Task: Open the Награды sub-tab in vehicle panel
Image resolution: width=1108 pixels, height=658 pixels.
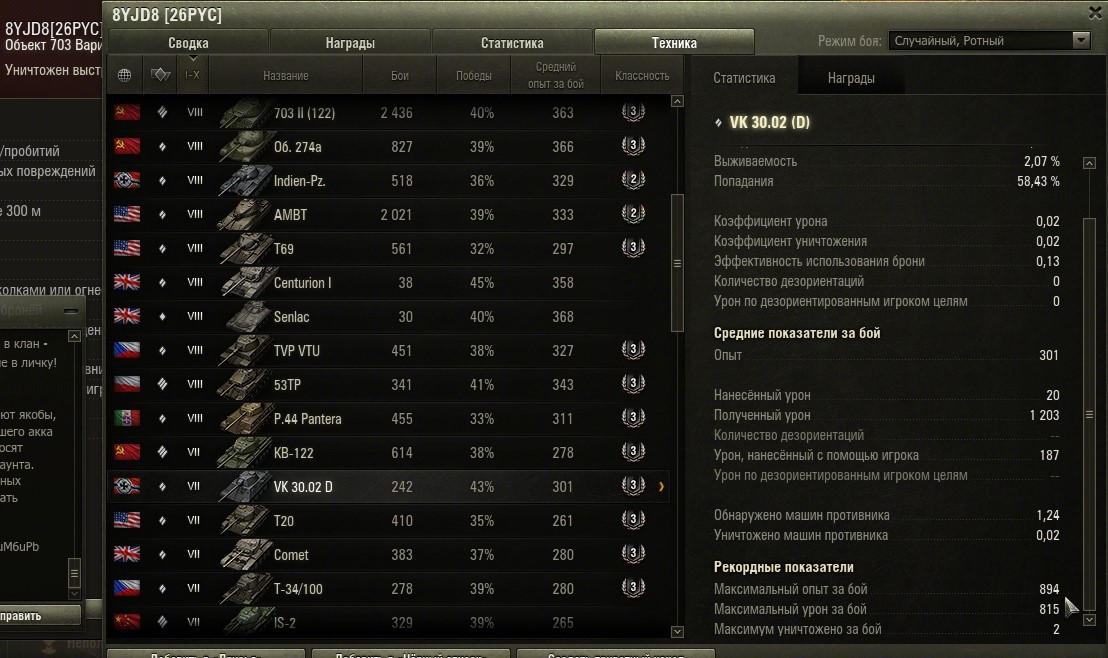Action: click(x=851, y=78)
